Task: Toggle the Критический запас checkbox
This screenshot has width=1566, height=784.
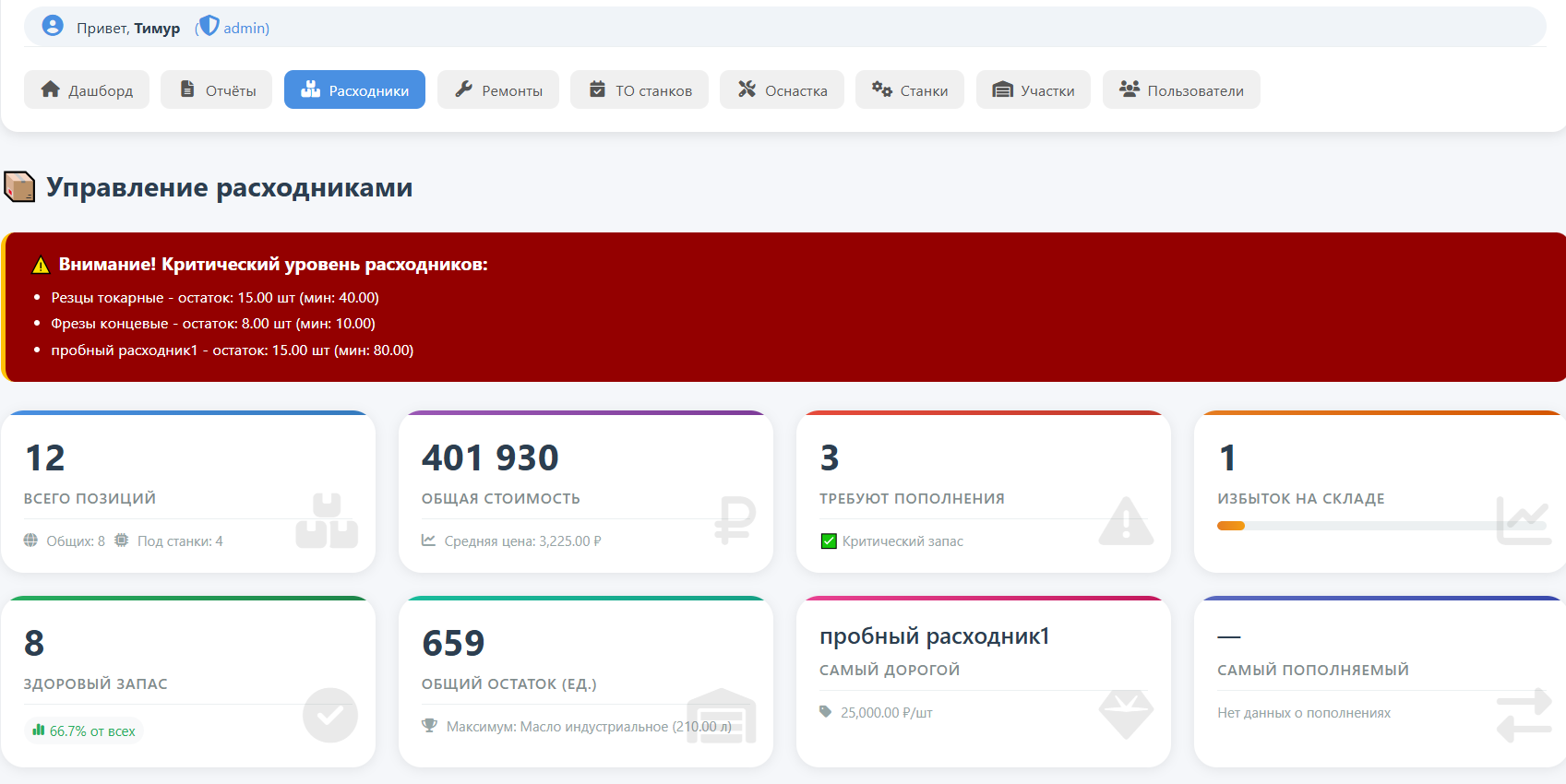Action: [x=829, y=541]
